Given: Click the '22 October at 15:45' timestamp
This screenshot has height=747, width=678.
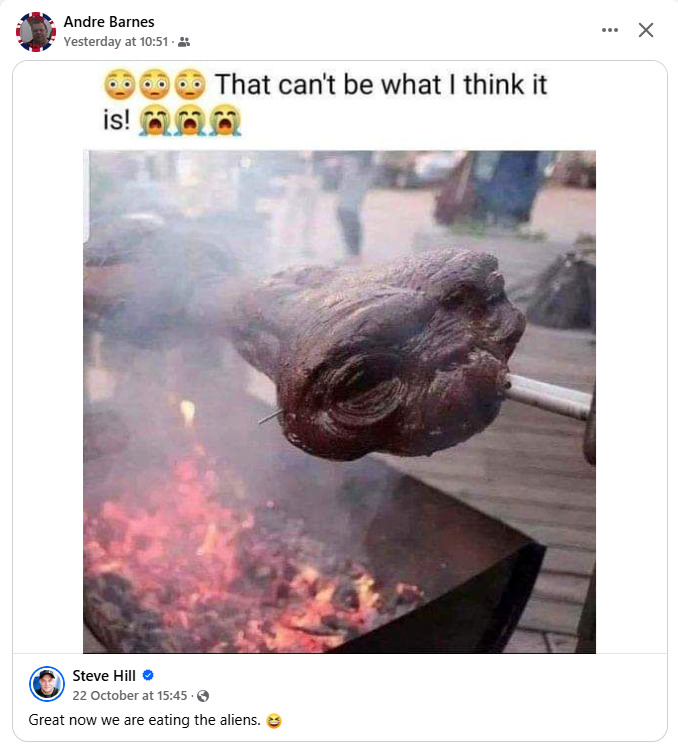Looking at the screenshot, I should [x=131, y=695].
